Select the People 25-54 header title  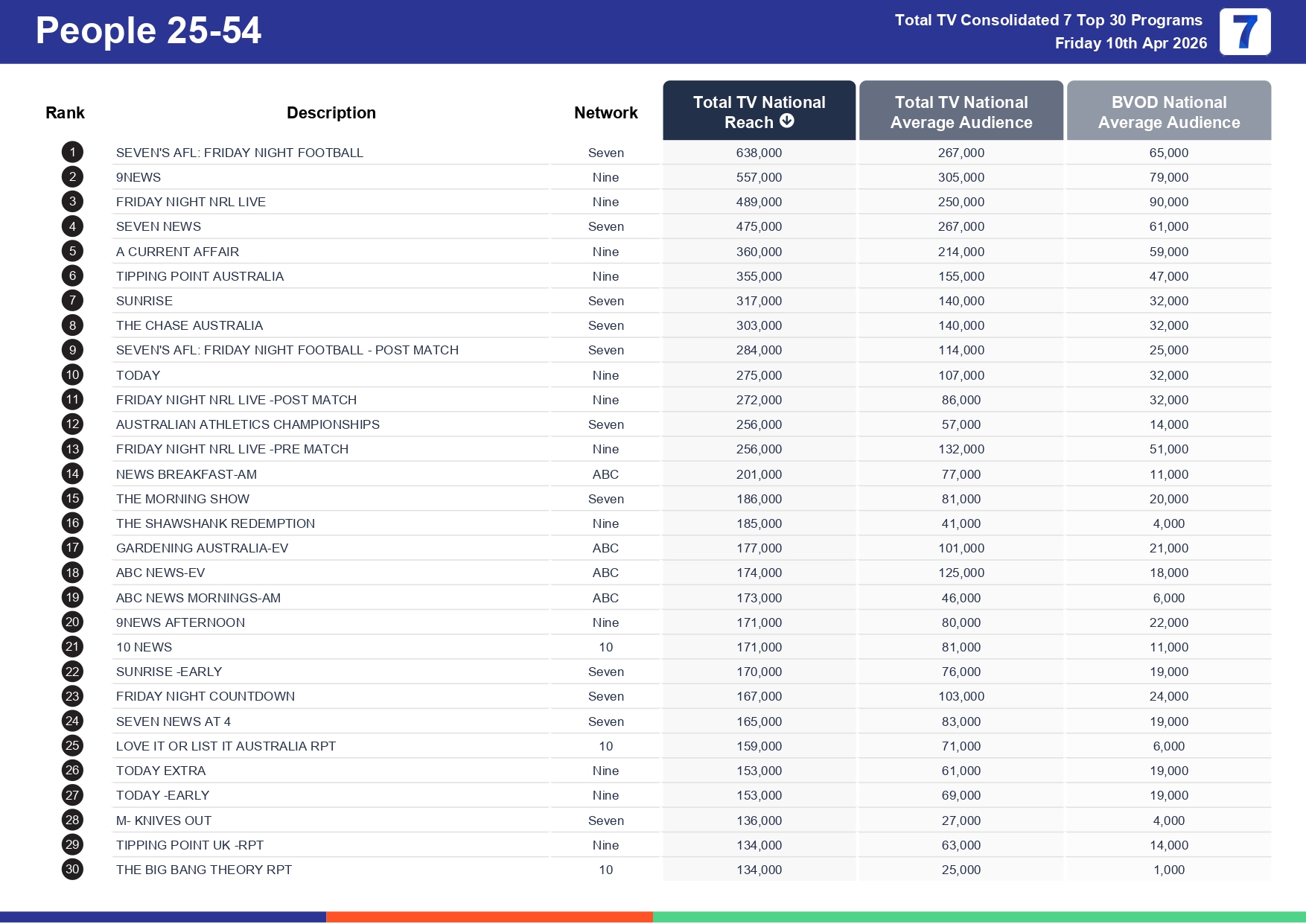(x=149, y=31)
